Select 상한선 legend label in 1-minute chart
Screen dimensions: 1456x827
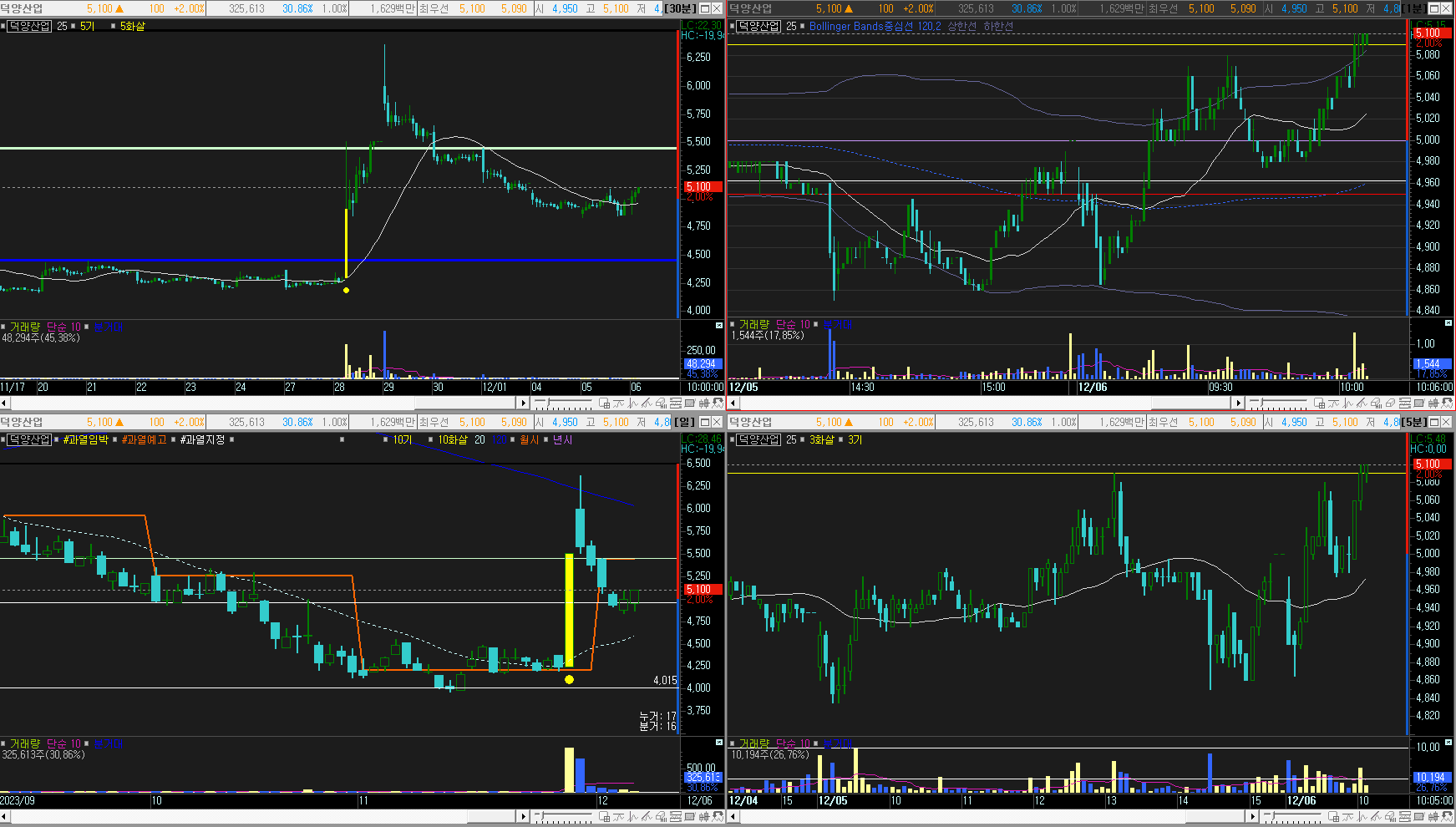pos(961,26)
